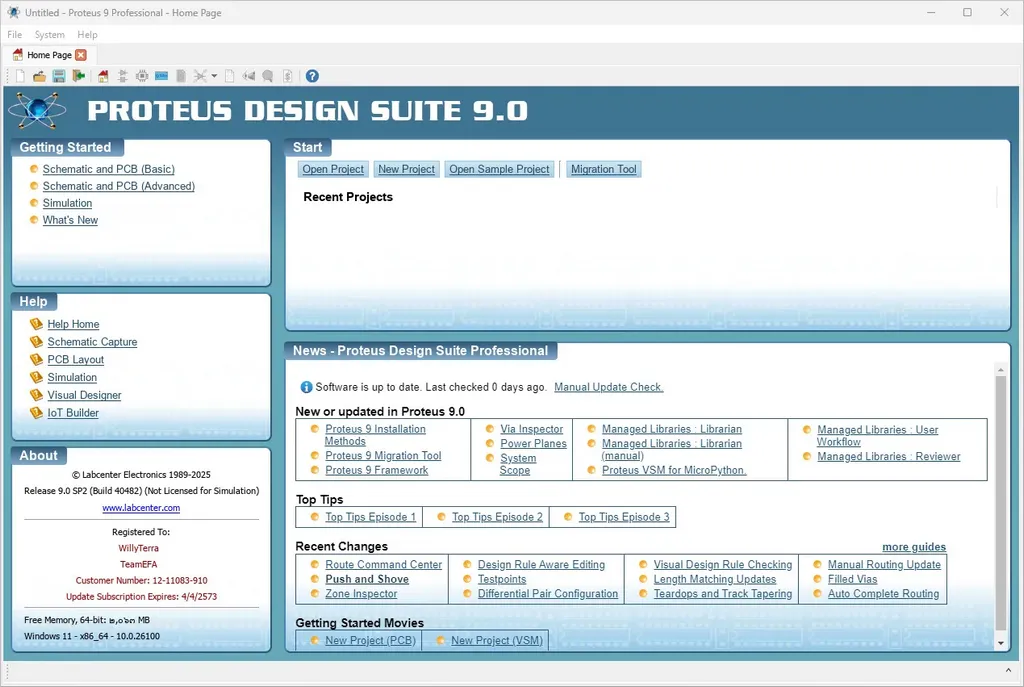1024x687 pixels.
Task: Click the Schematic Capture help book icon
Action: (x=37, y=342)
